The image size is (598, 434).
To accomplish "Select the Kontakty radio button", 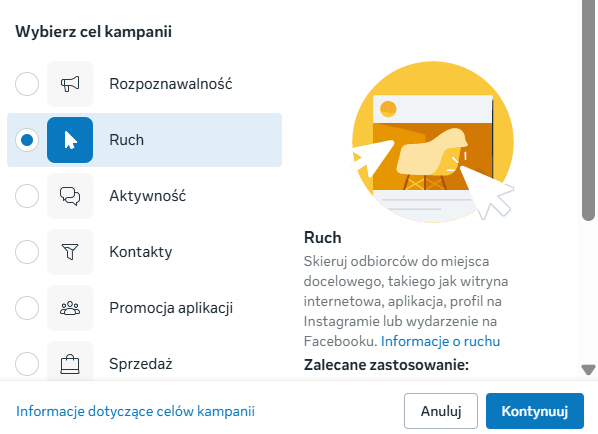I will coord(27,252).
